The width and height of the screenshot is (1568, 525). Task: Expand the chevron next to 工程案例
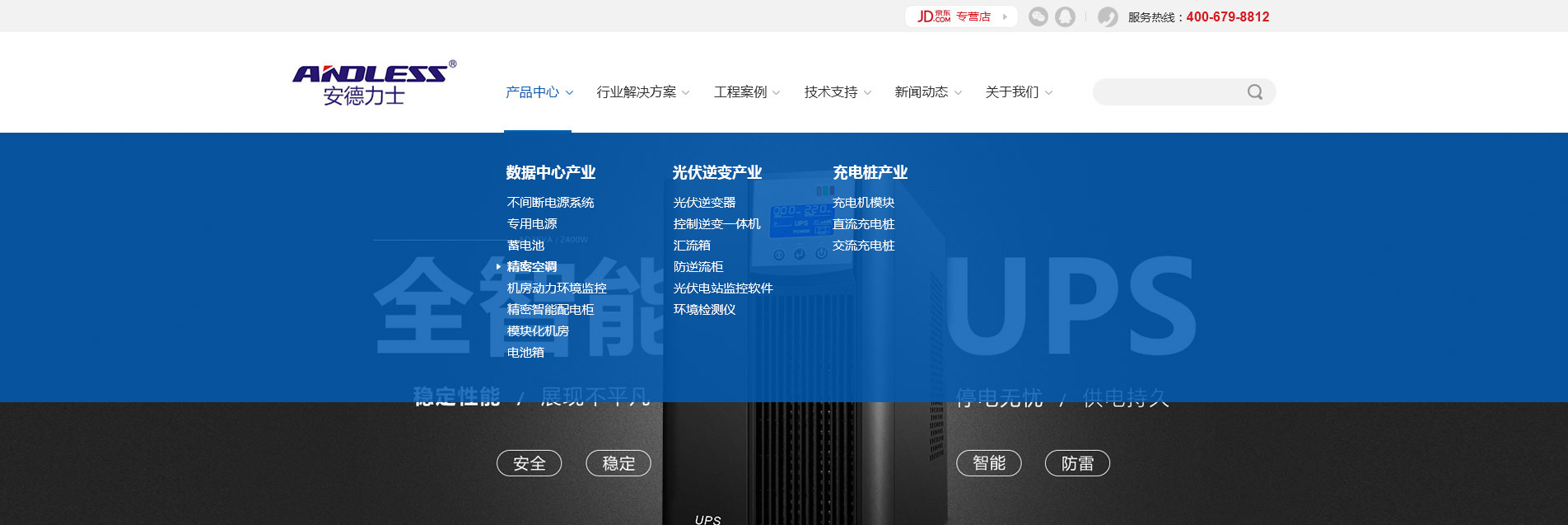777,93
